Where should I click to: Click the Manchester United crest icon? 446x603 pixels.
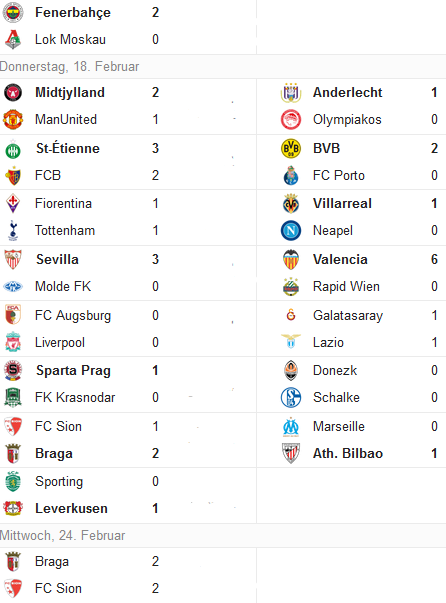click(x=13, y=119)
